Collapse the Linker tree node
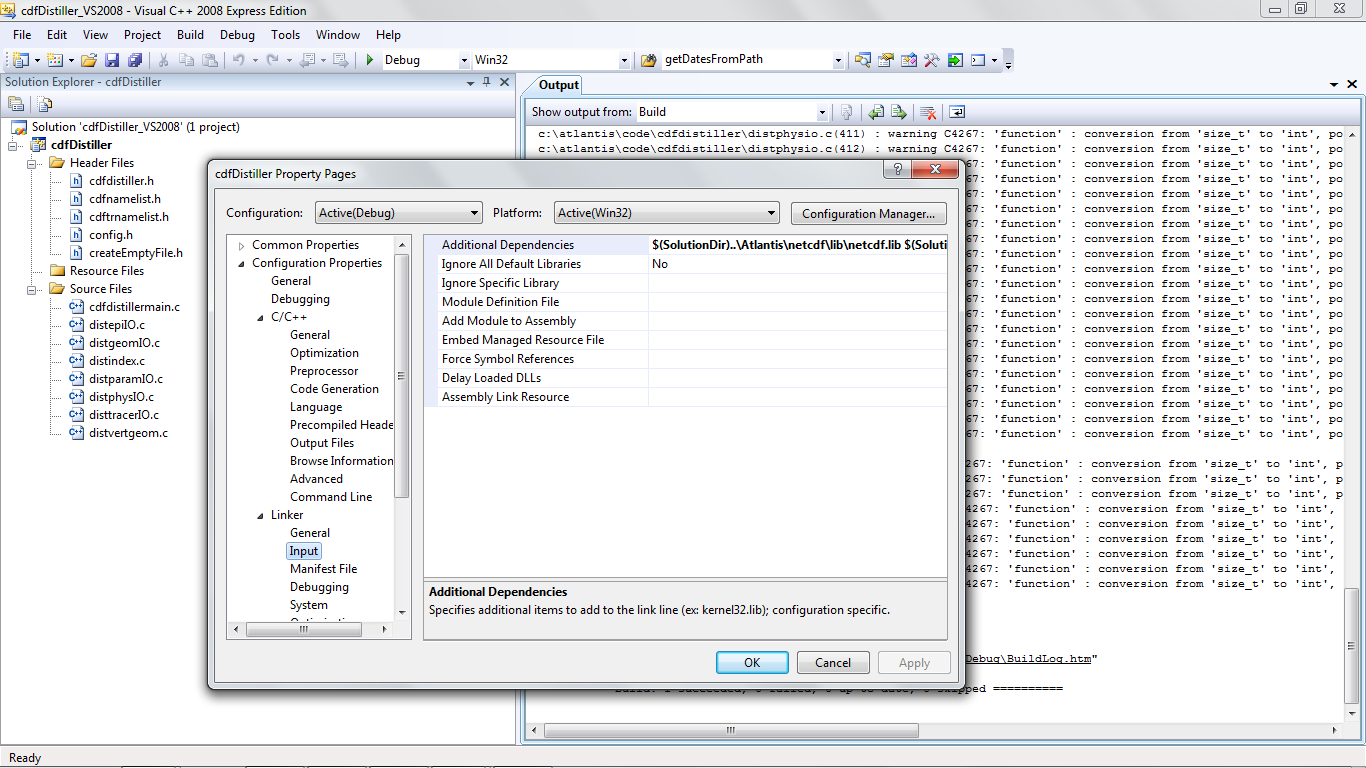This screenshot has width=1366, height=768. [x=260, y=515]
